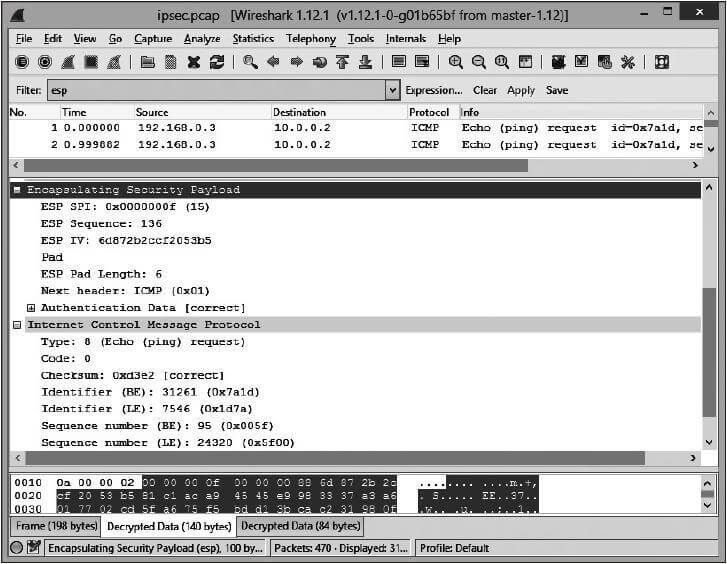
Task: Expand the Authentication Data [correct] node
Action: tap(31, 308)
